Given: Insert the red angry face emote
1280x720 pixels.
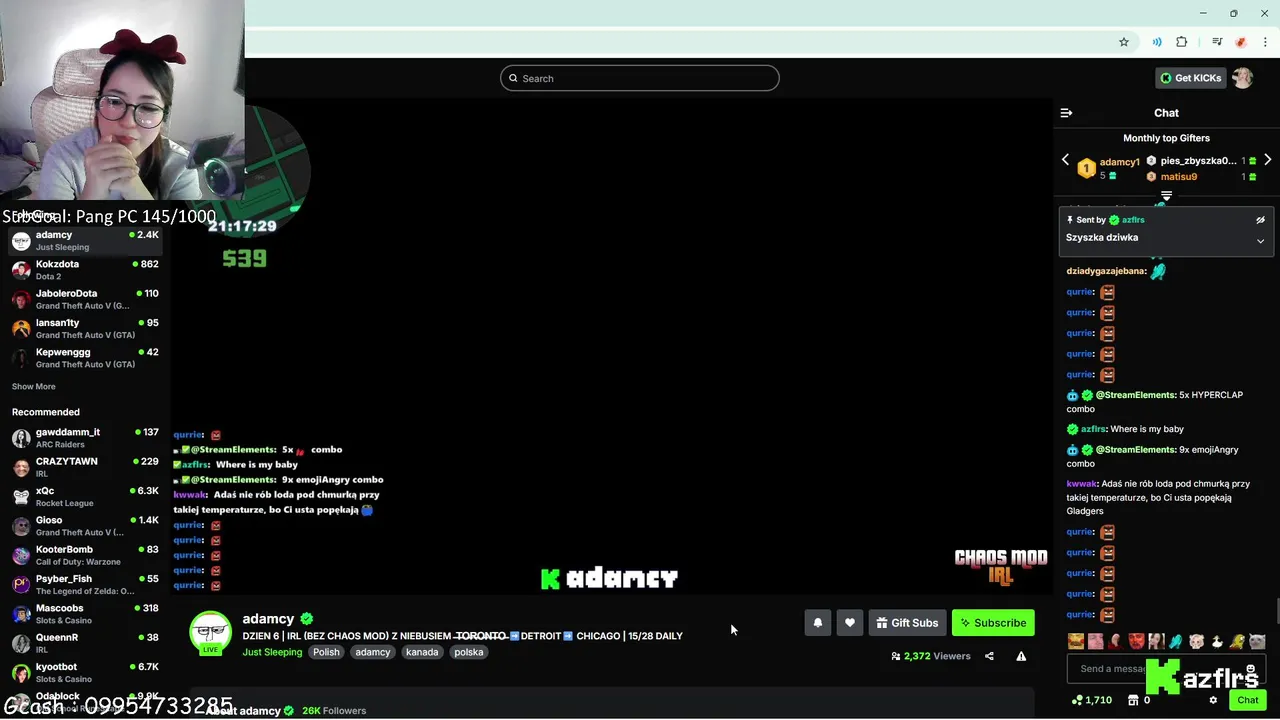Looking at the screenshot, I should [x=1136, y=641].
